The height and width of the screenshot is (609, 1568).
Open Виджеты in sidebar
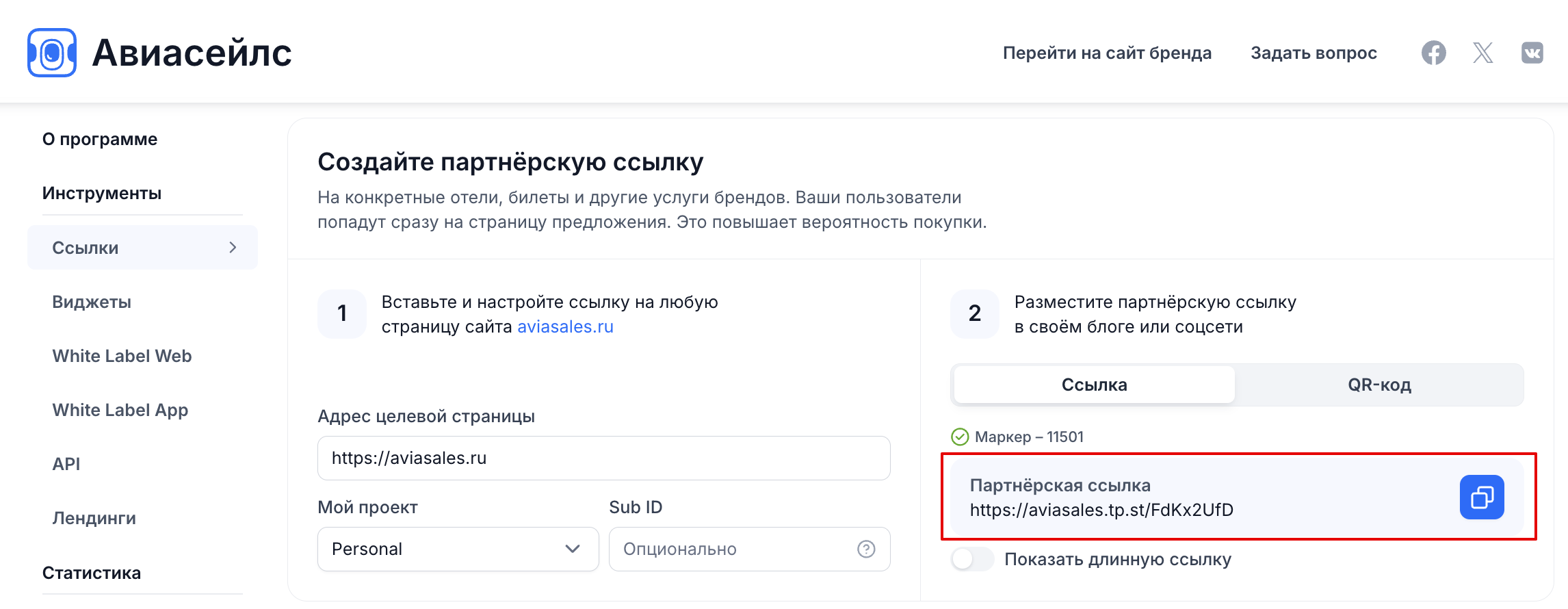92,302
